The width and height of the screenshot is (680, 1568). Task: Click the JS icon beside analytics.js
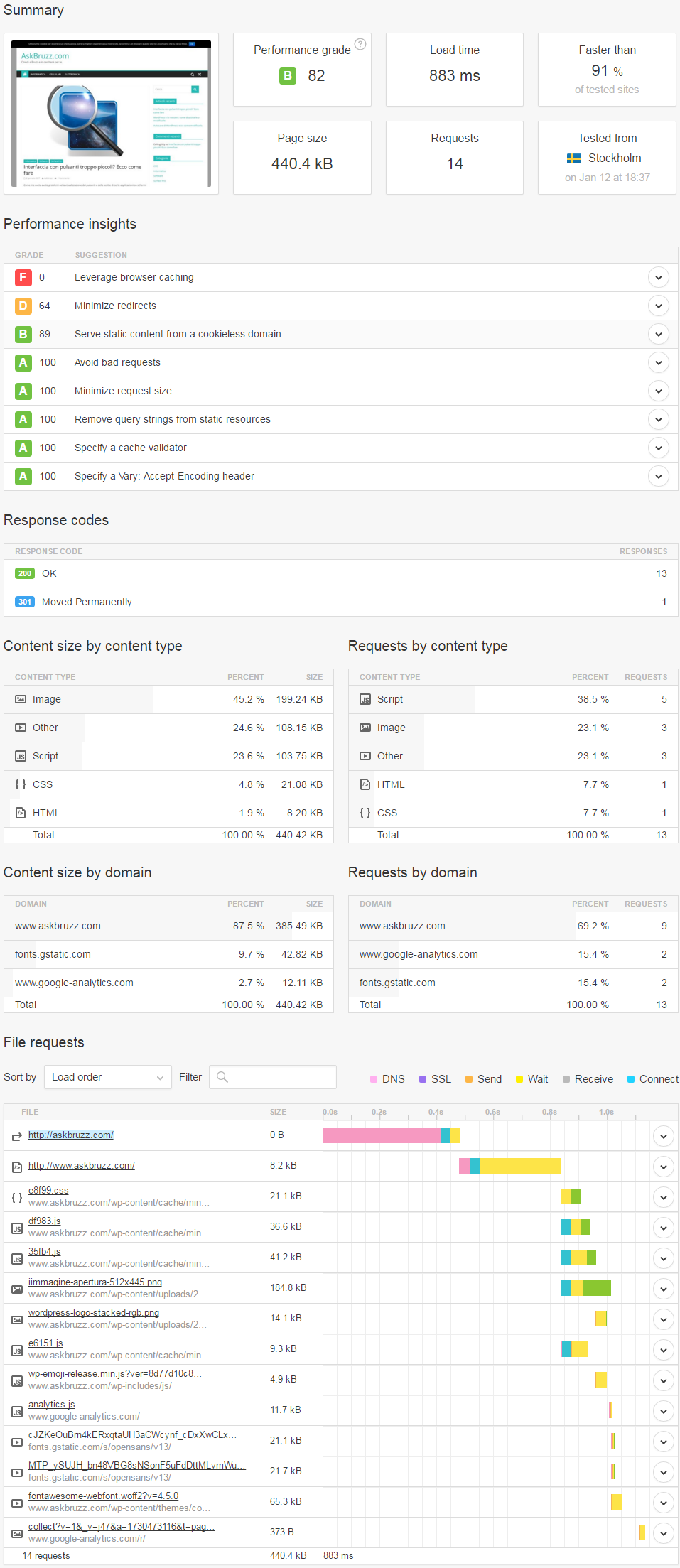(17, 1411)
